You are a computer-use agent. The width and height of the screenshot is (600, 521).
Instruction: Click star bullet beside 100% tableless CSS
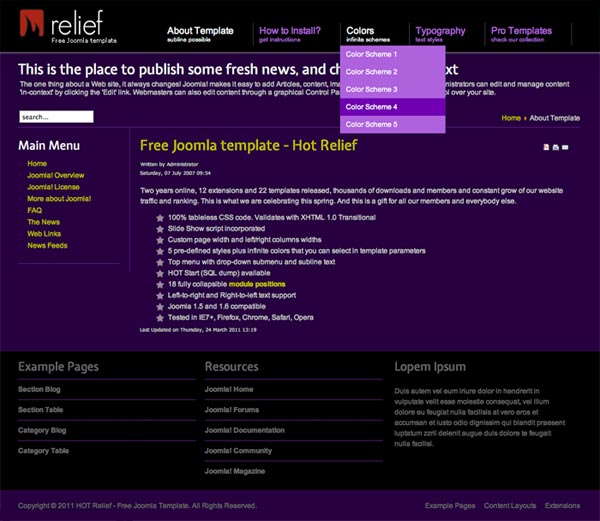point(160,218)
